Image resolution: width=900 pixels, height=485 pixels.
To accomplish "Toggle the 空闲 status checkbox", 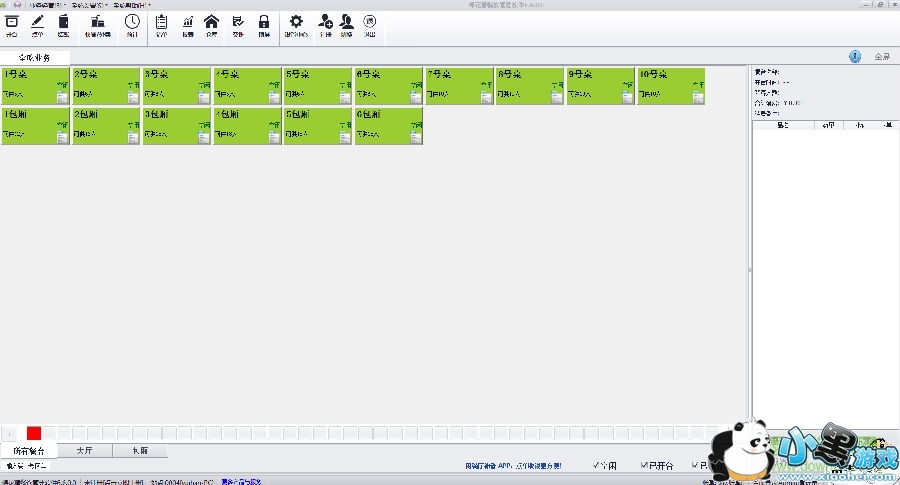I will tap(604, 465).
